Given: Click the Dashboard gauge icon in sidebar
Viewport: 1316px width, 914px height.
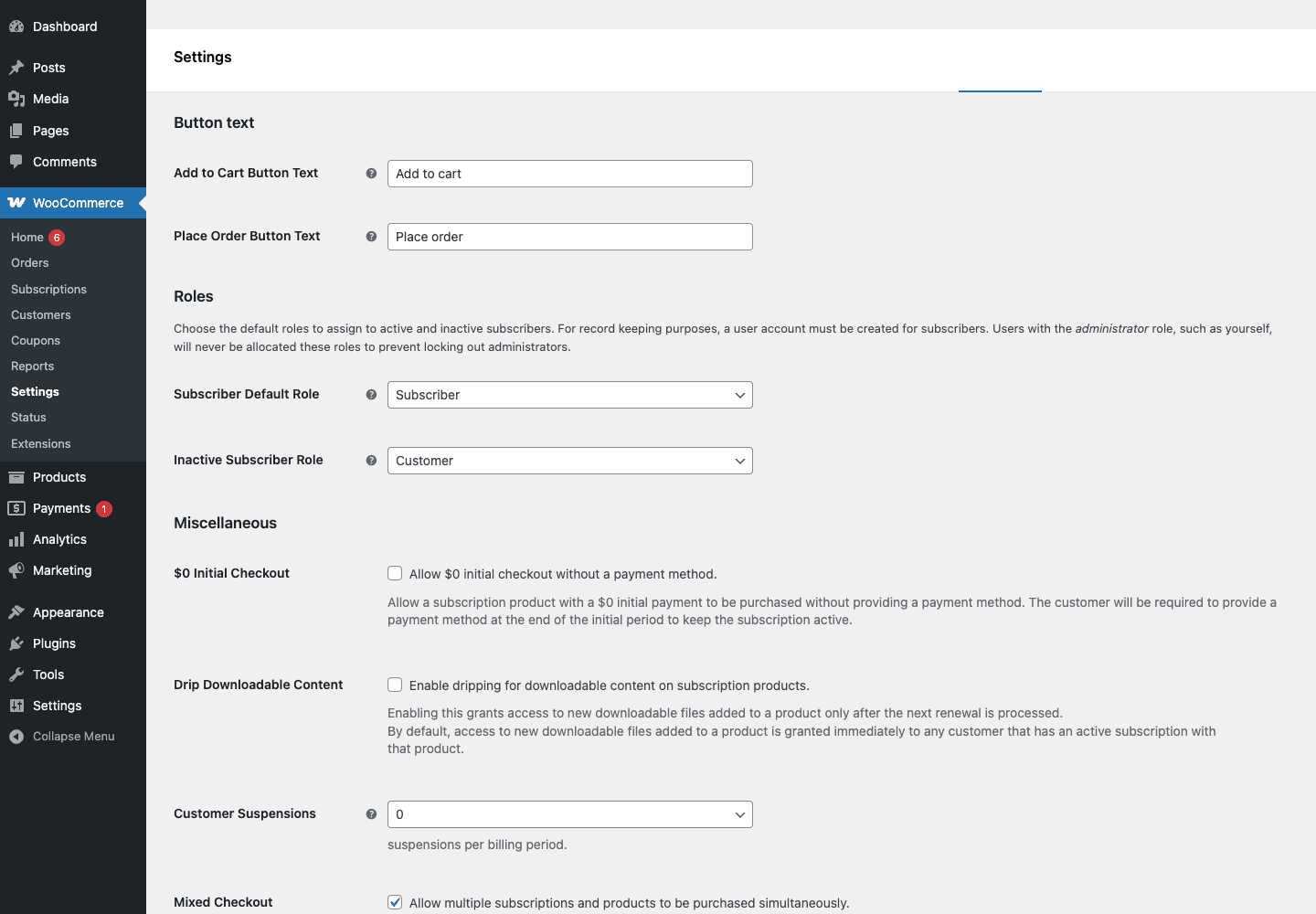Looking at the screenshot, I should (16, 27).
